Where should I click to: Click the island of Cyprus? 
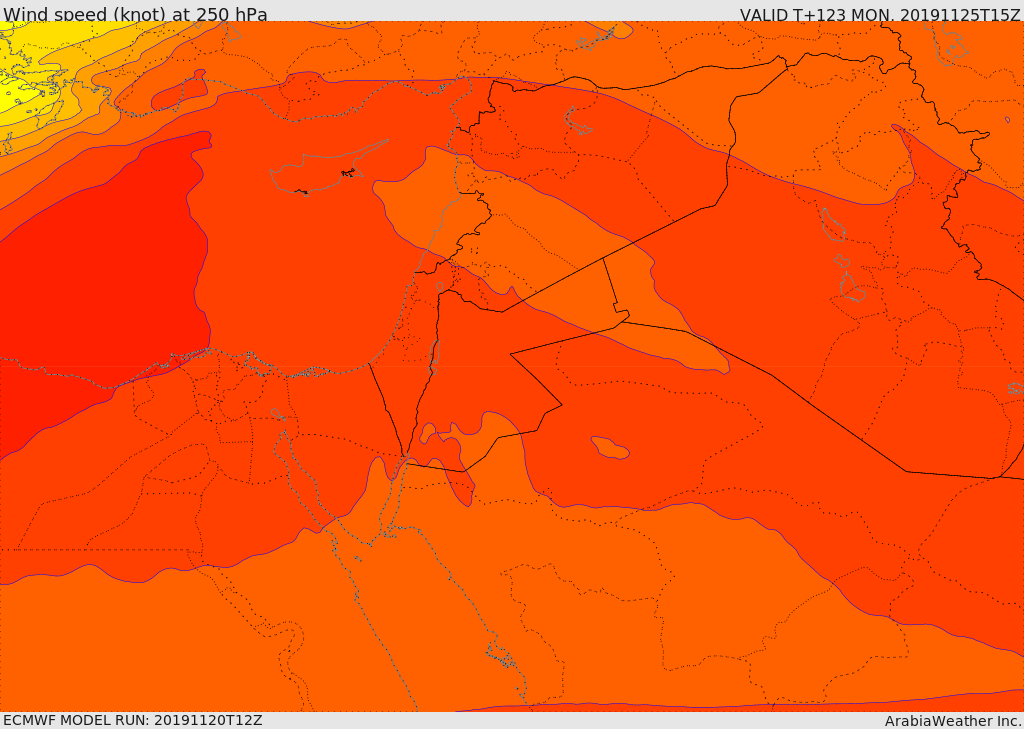pos(310,175)
